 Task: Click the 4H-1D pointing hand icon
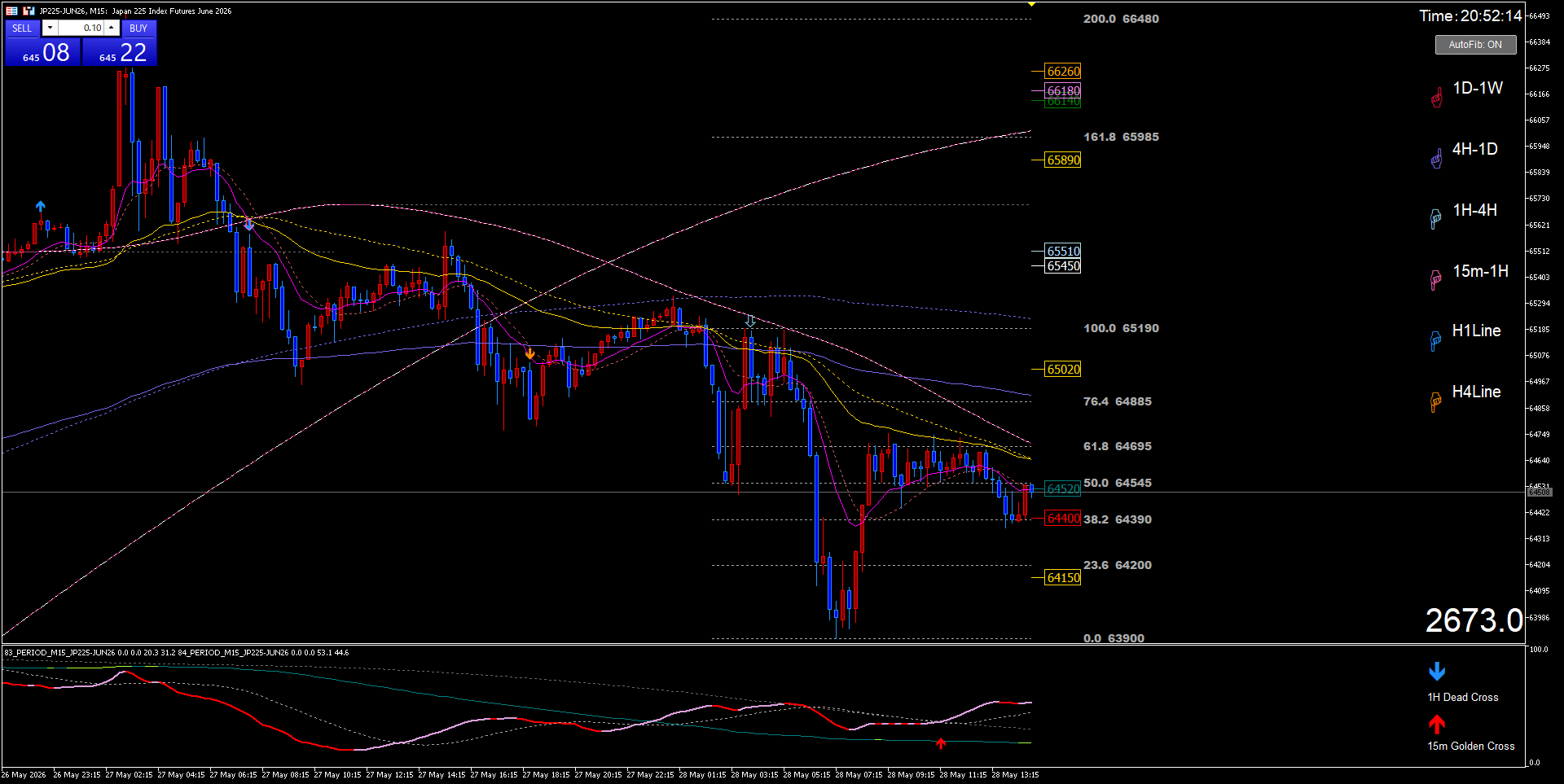point(1436,159)
